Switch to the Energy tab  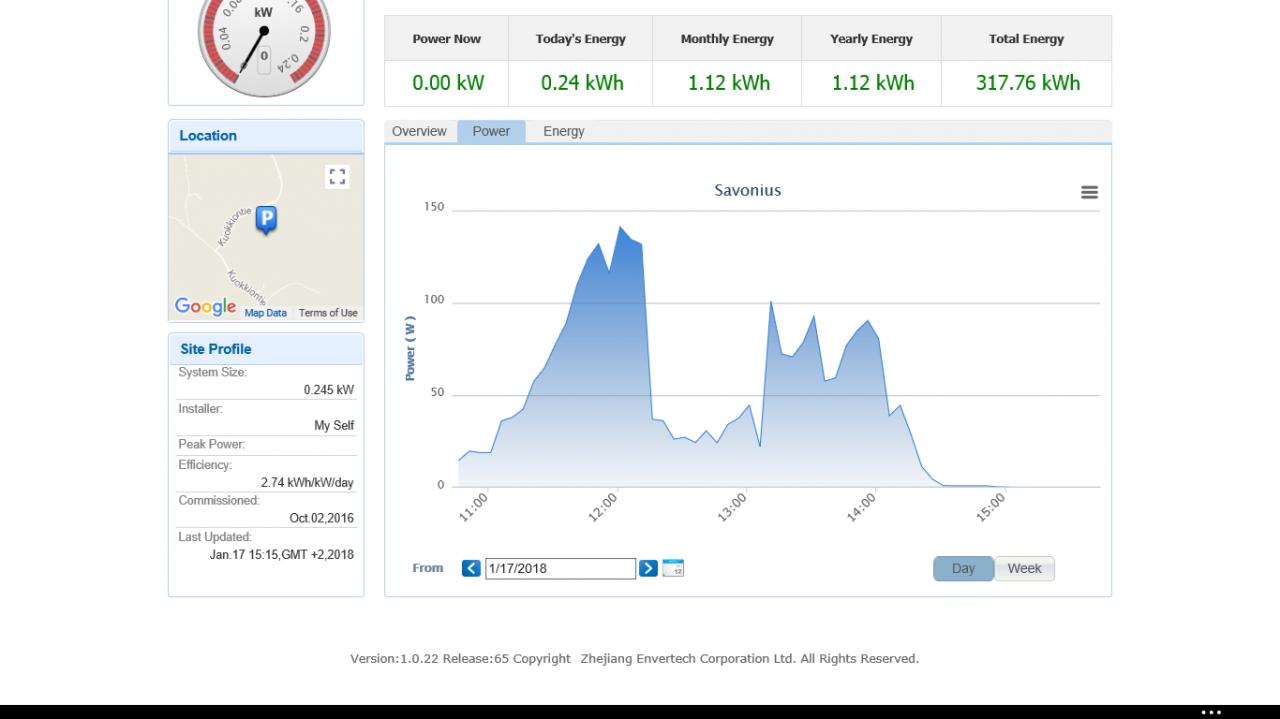point(564,131)
